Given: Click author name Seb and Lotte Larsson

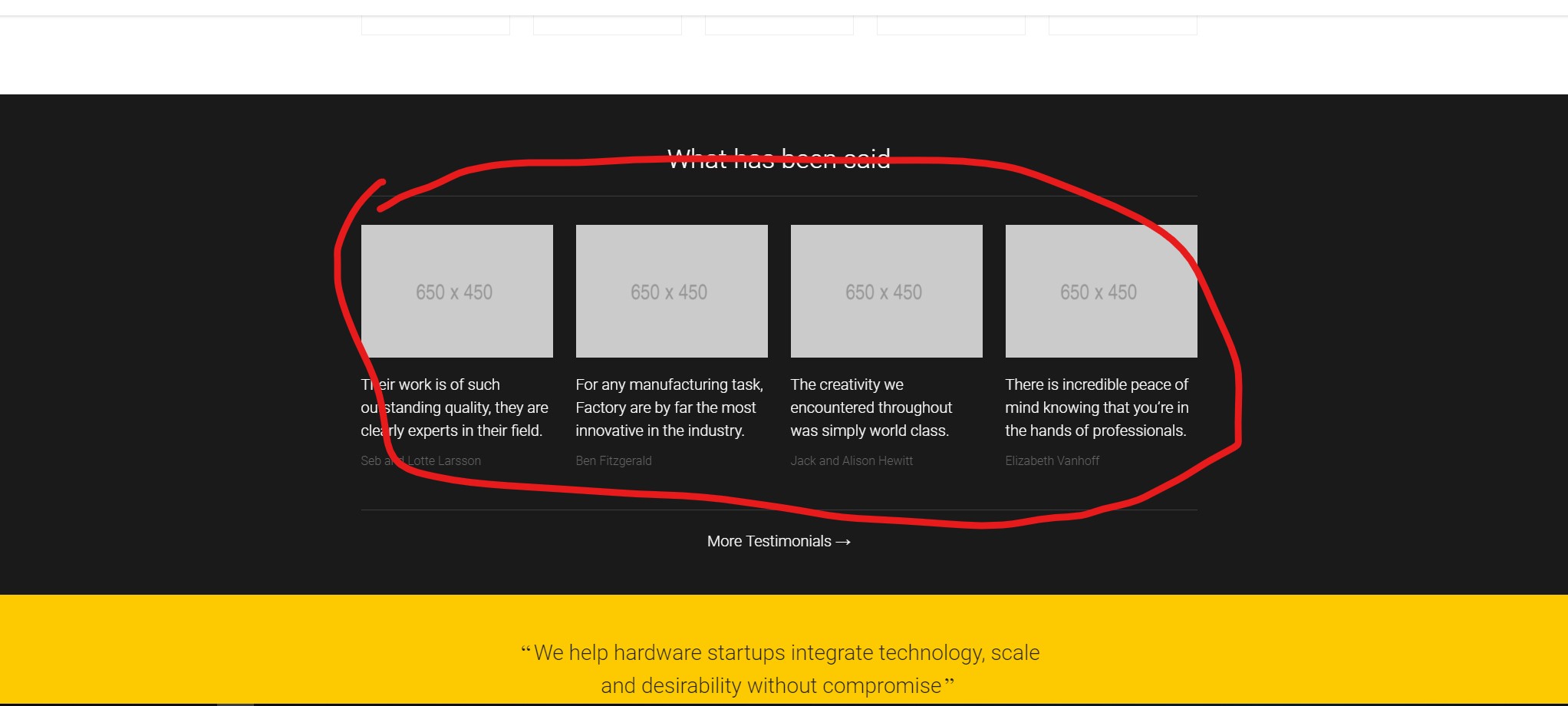Looking at the screenshot, I should pyautogui.click(x=420, y=461).
